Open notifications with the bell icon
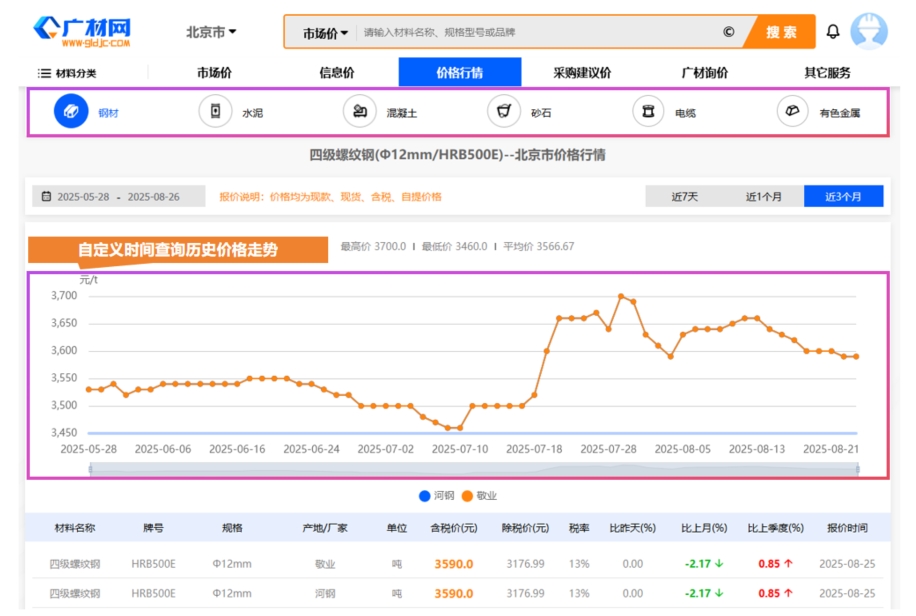The width and height of the screenshot is (916, 616). (832, 32)
